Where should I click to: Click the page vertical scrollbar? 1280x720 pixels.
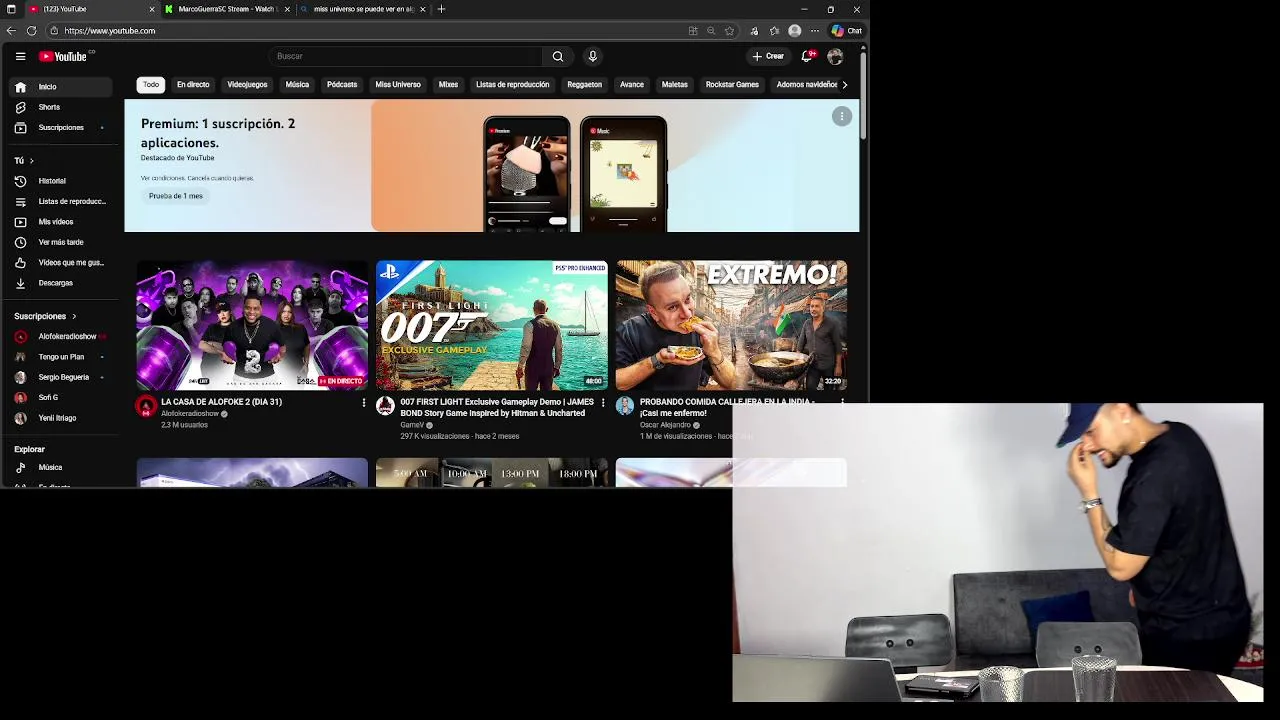click(863, 95)
